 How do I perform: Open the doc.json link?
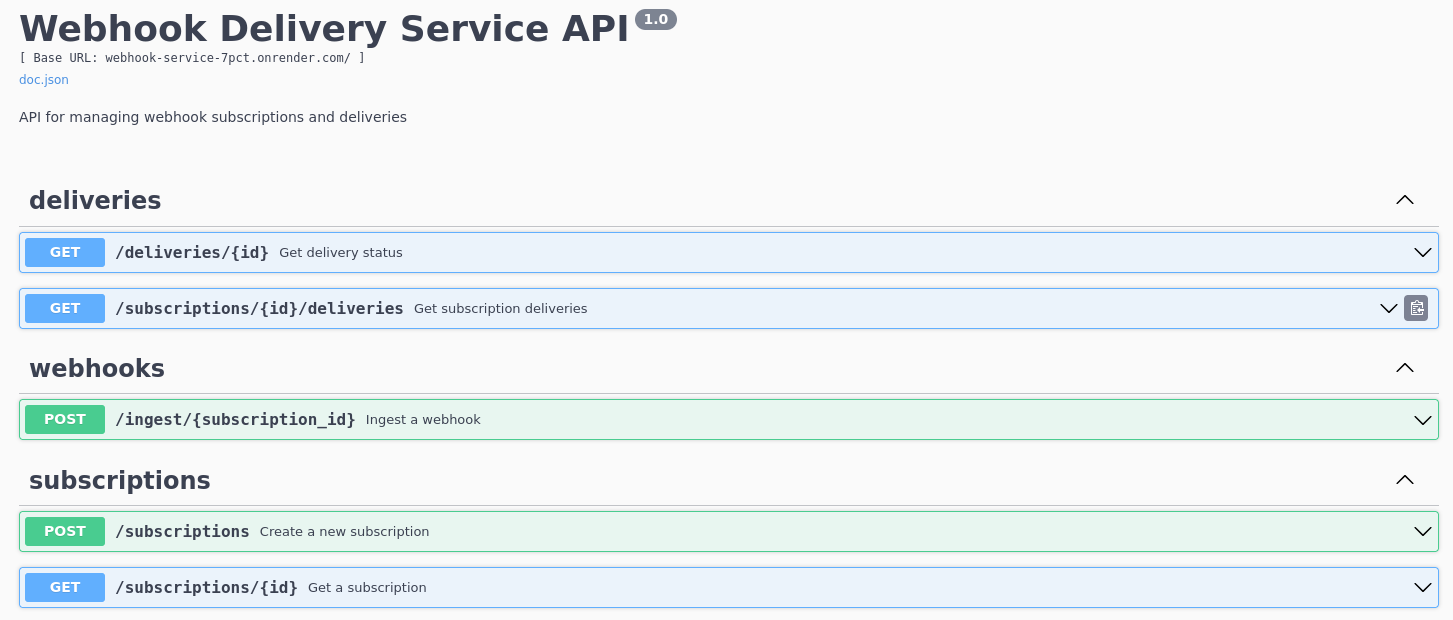coord(43,79)
